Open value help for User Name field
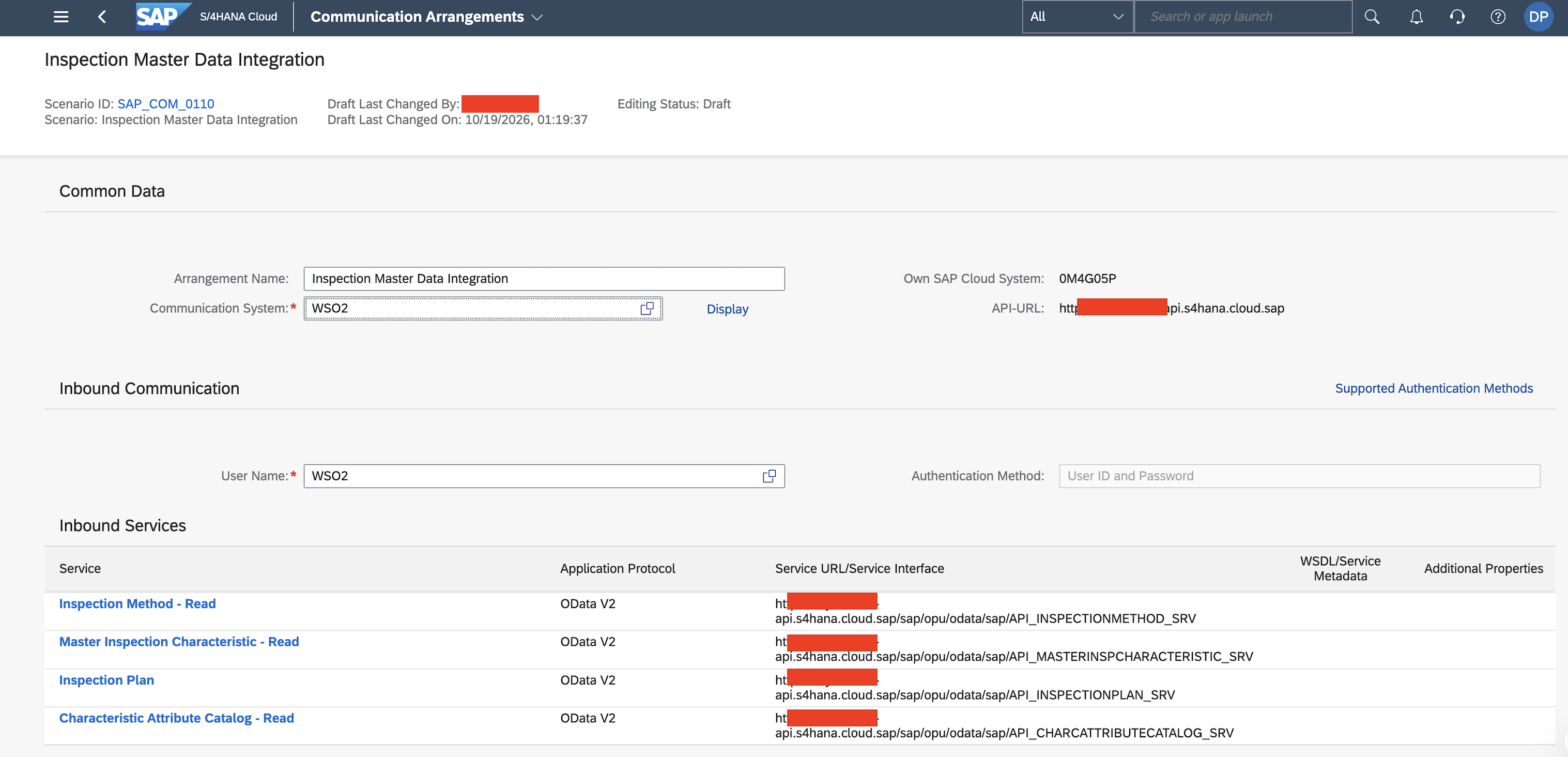 770,476
